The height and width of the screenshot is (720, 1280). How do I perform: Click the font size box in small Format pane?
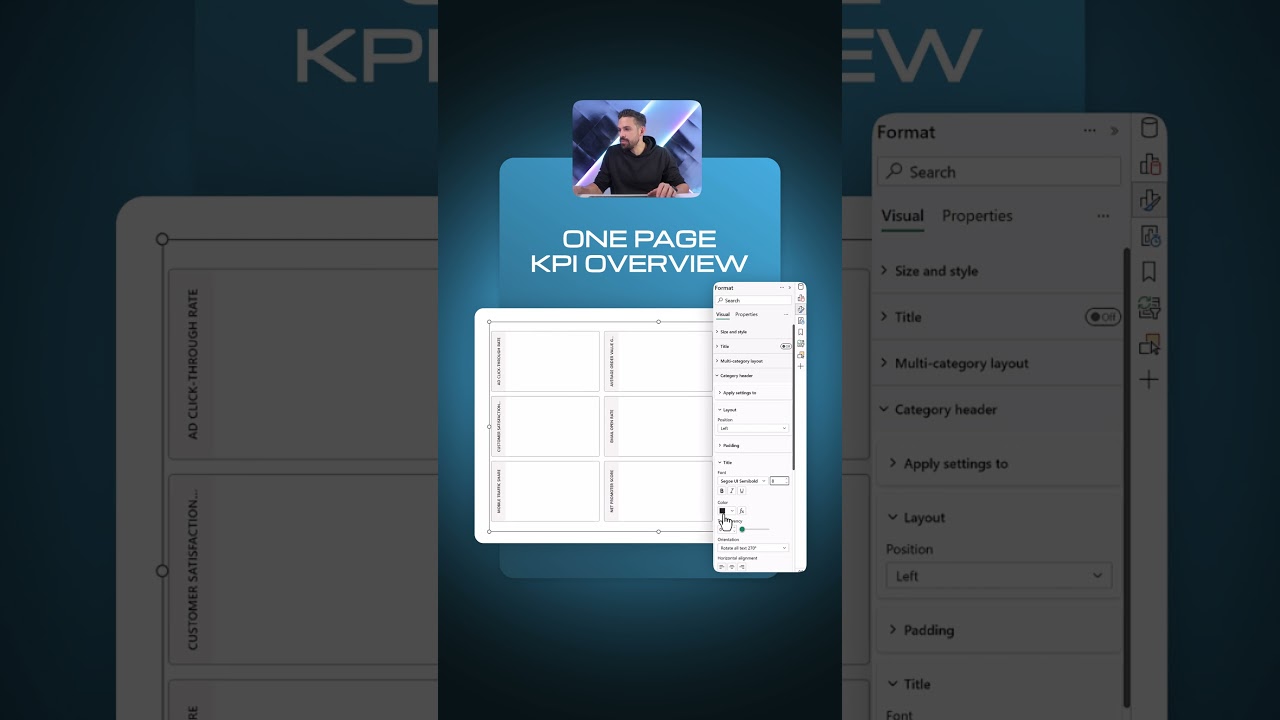pos(779,481)
